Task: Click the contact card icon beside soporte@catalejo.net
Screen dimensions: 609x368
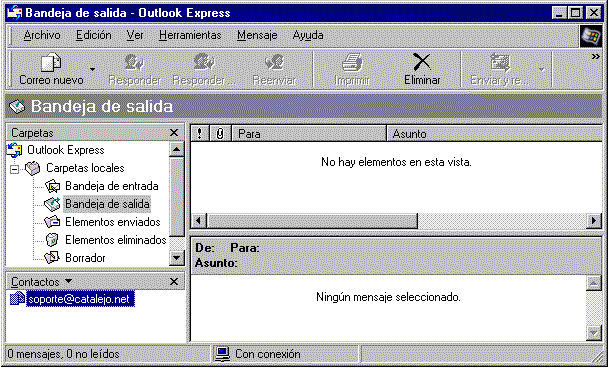Action: 17,299
